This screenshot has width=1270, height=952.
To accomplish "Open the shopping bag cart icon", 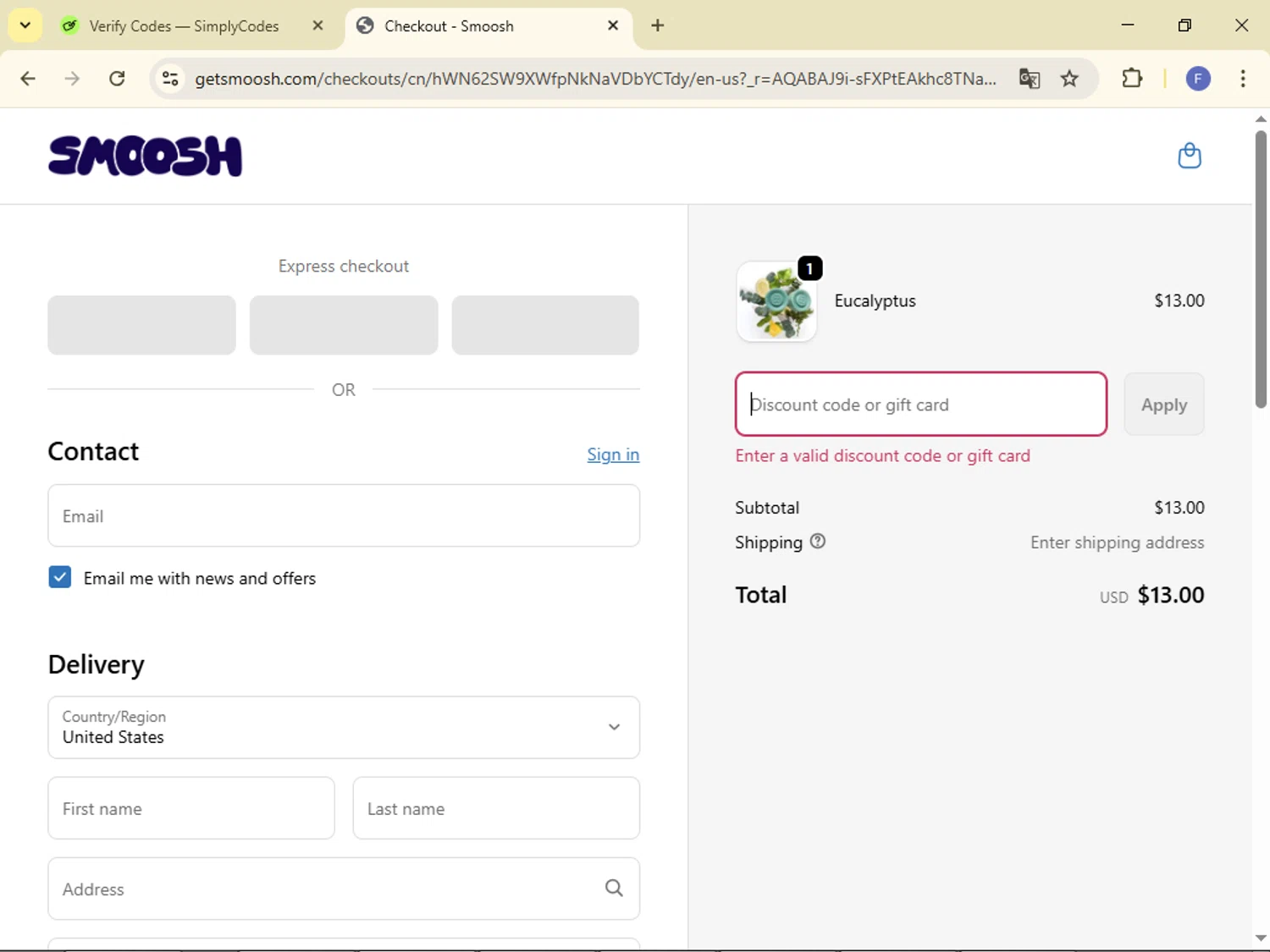I will (1190, 156).
